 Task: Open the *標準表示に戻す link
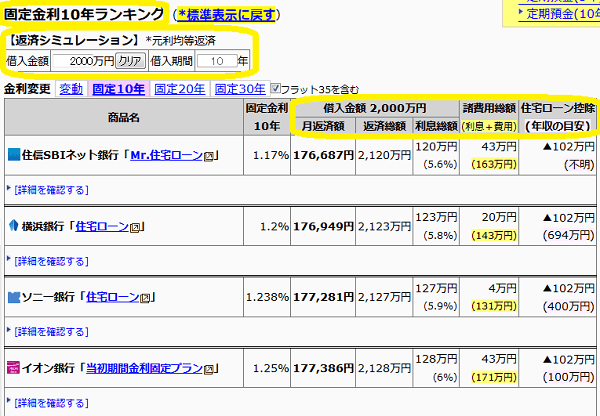227,15
